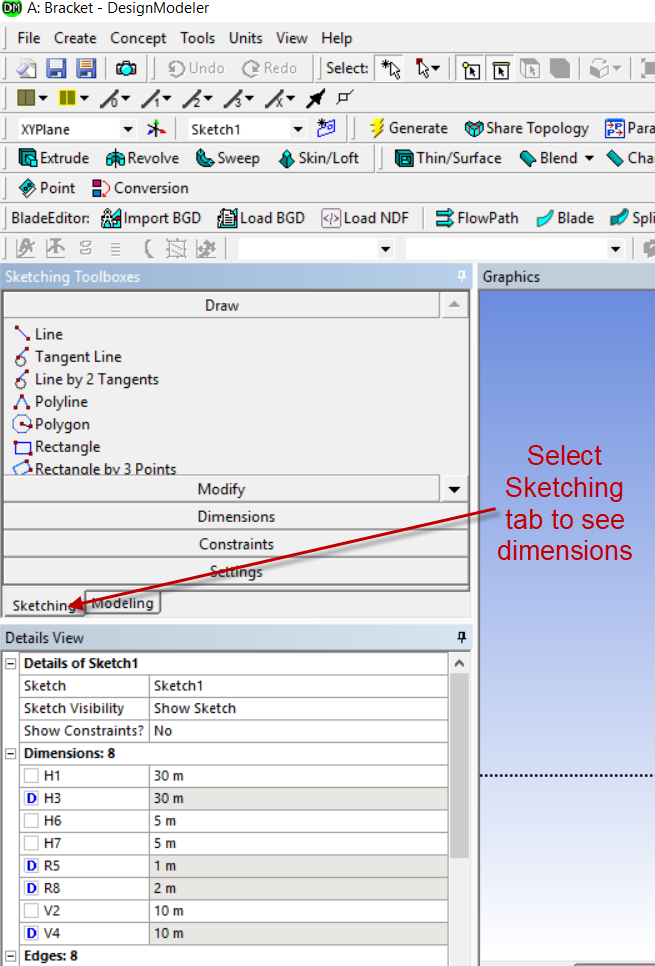Select the Extrude tool
Viewport: 655px width, 966px height.
point(54,158)
